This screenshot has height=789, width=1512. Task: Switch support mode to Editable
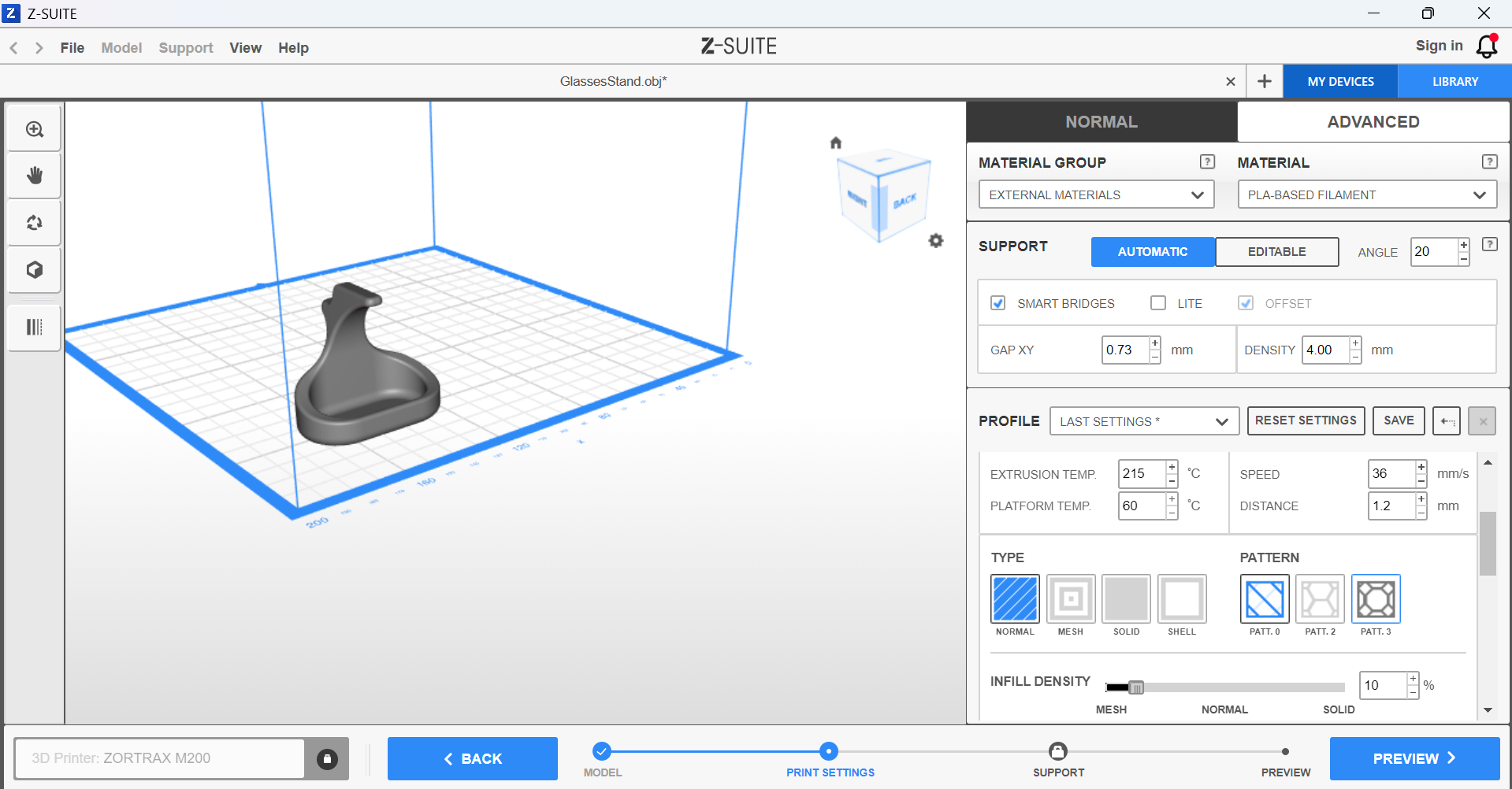1277,252
